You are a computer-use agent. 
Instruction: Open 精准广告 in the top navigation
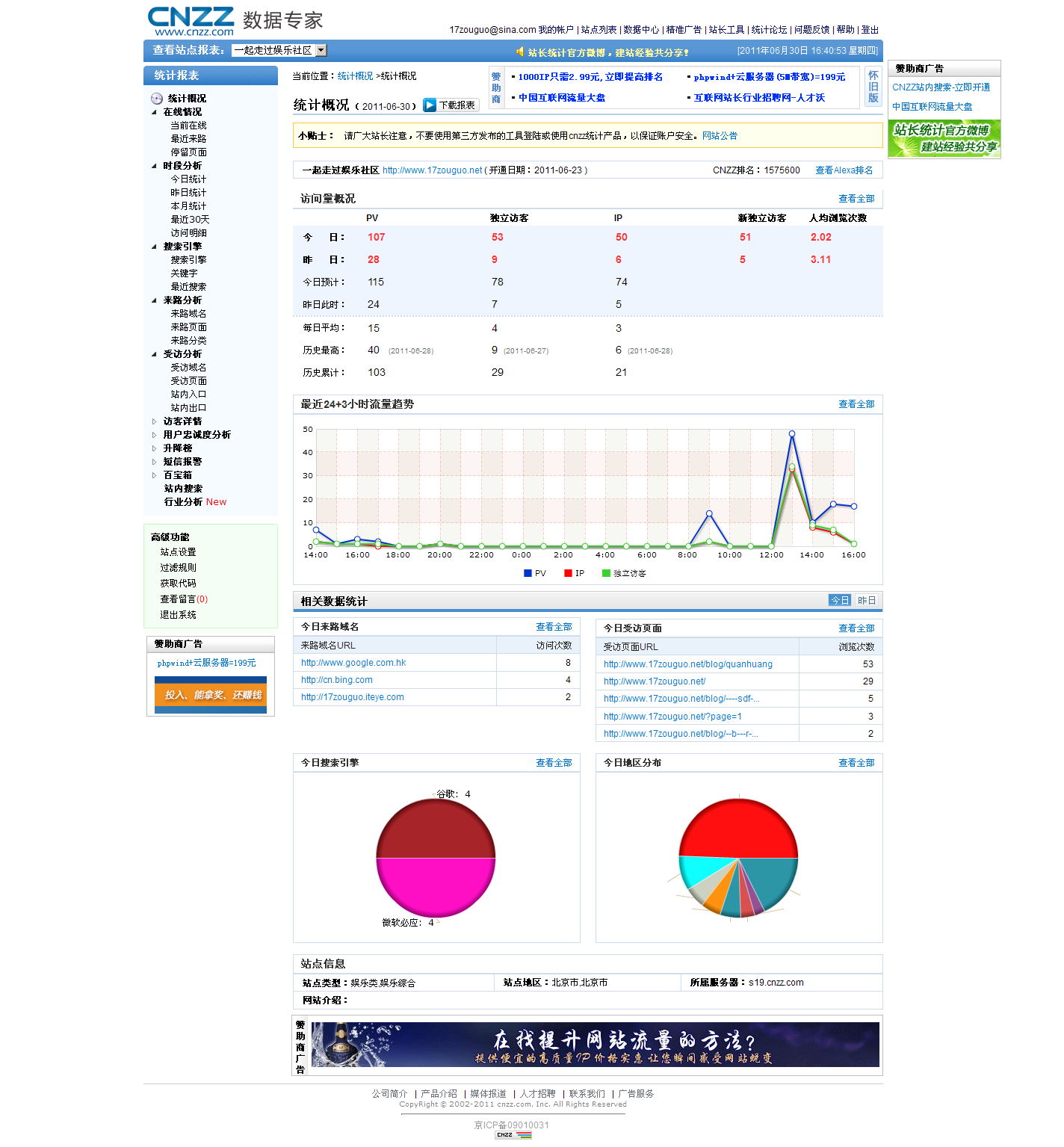click(x=684, y=30)
